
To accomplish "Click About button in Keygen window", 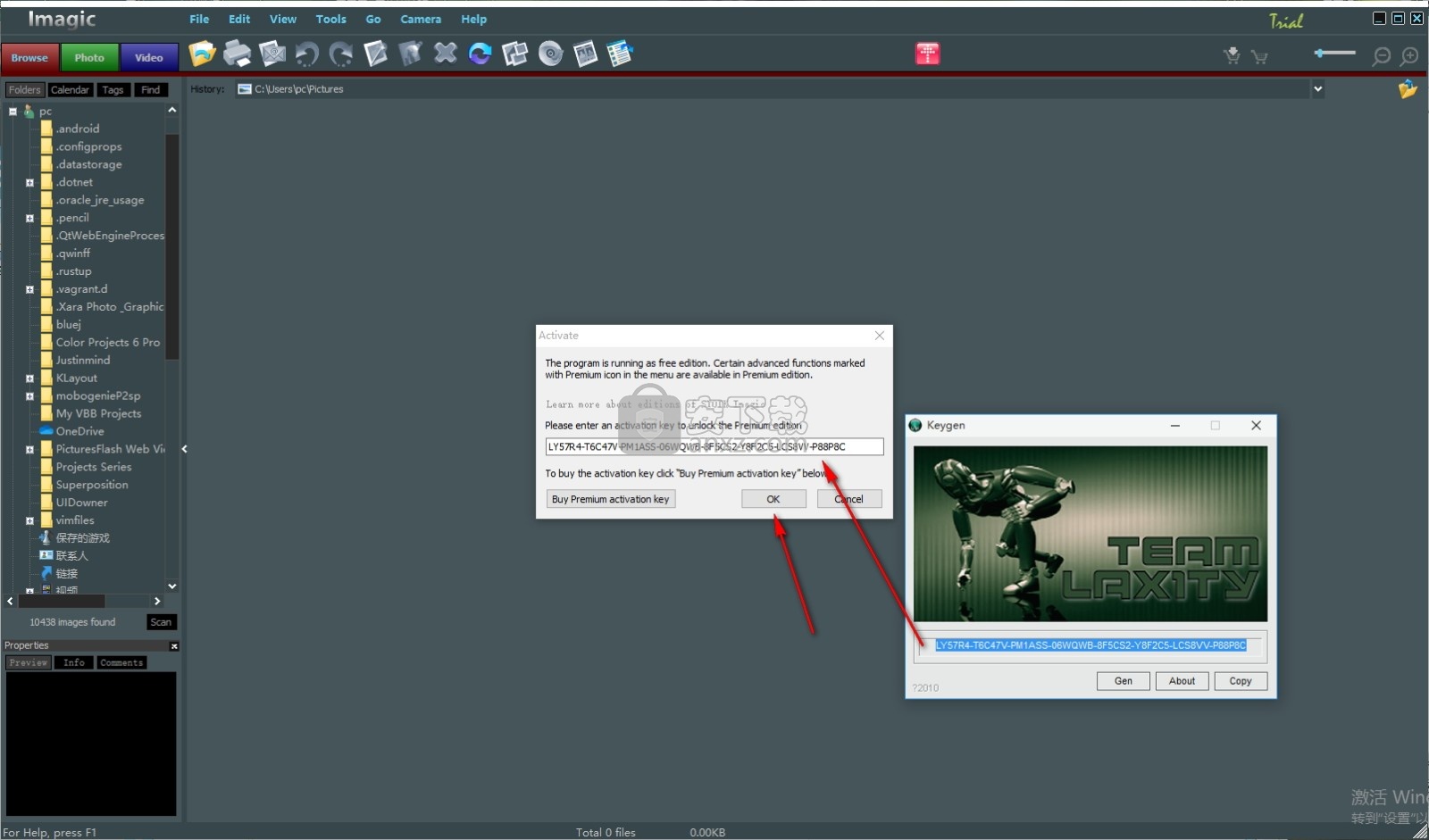I will point(1182,681).
